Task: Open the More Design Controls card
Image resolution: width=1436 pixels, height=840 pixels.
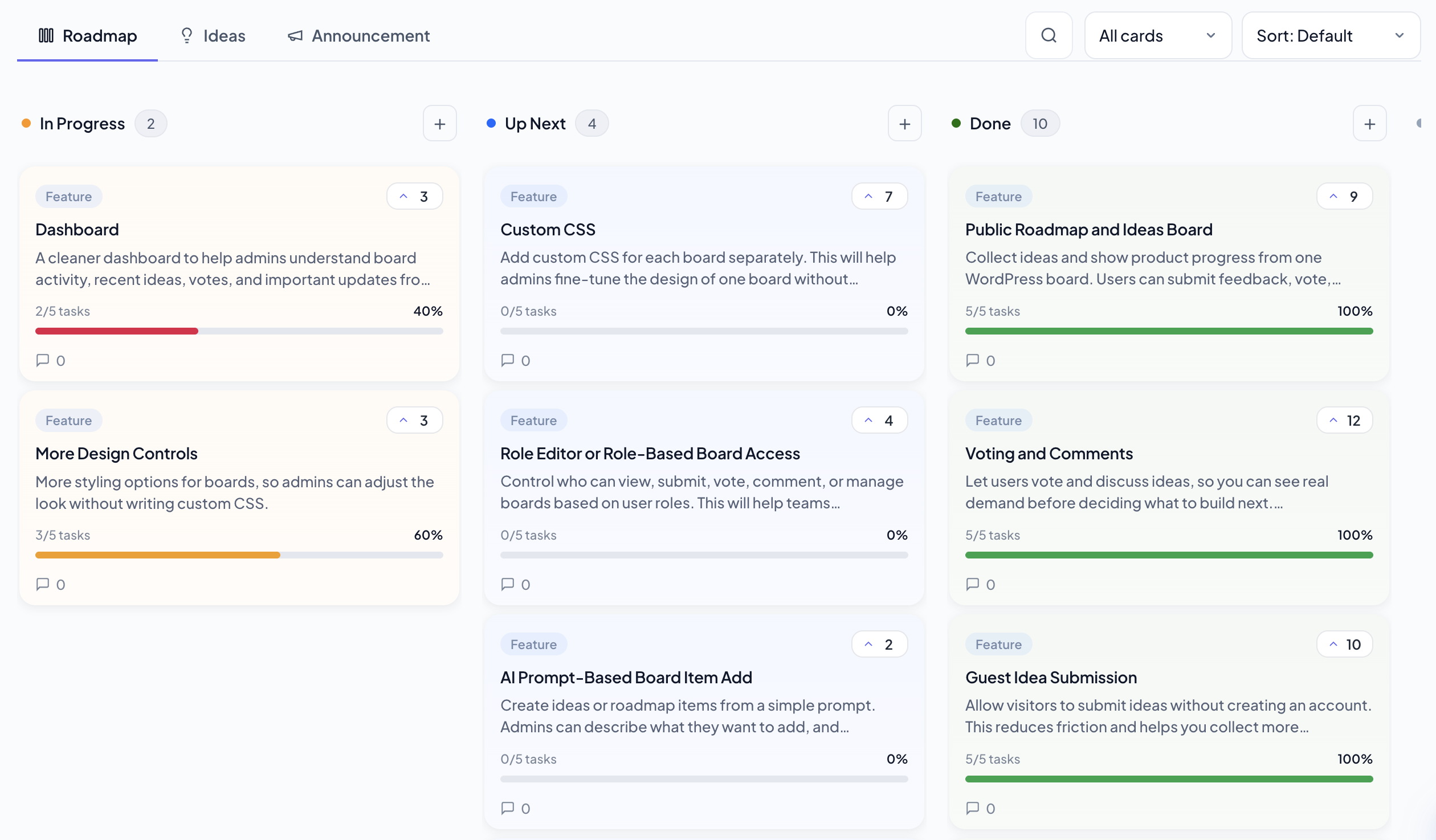Action: [x=116, y=454]
